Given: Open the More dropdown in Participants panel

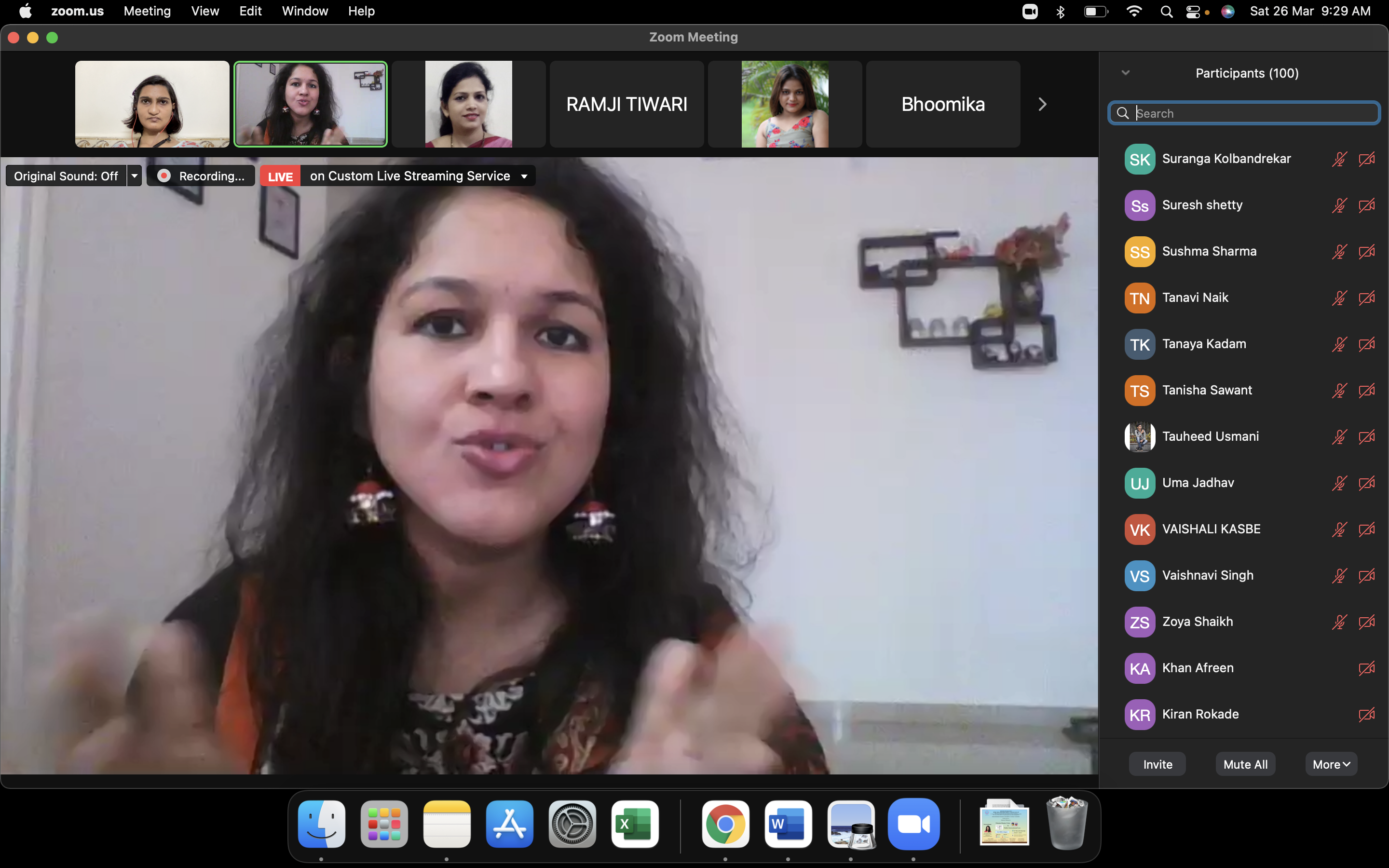Looking at the screenshot, I should pyautogui.click(x=1331, y=764).
